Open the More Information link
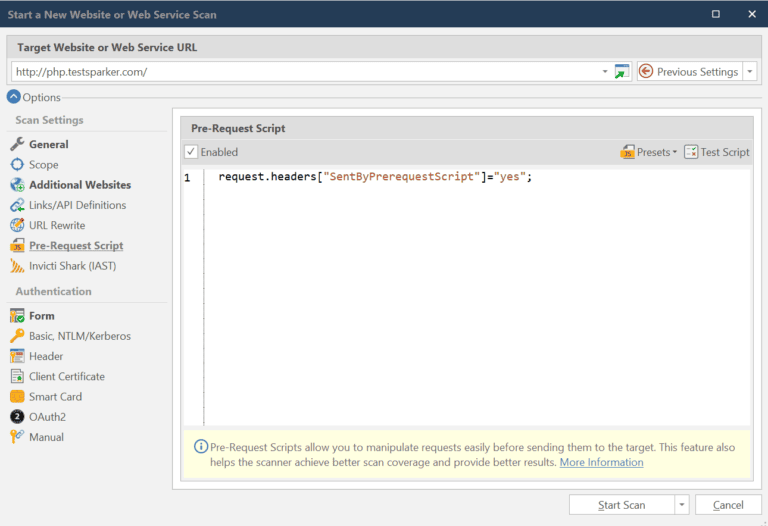 [601, 463]
